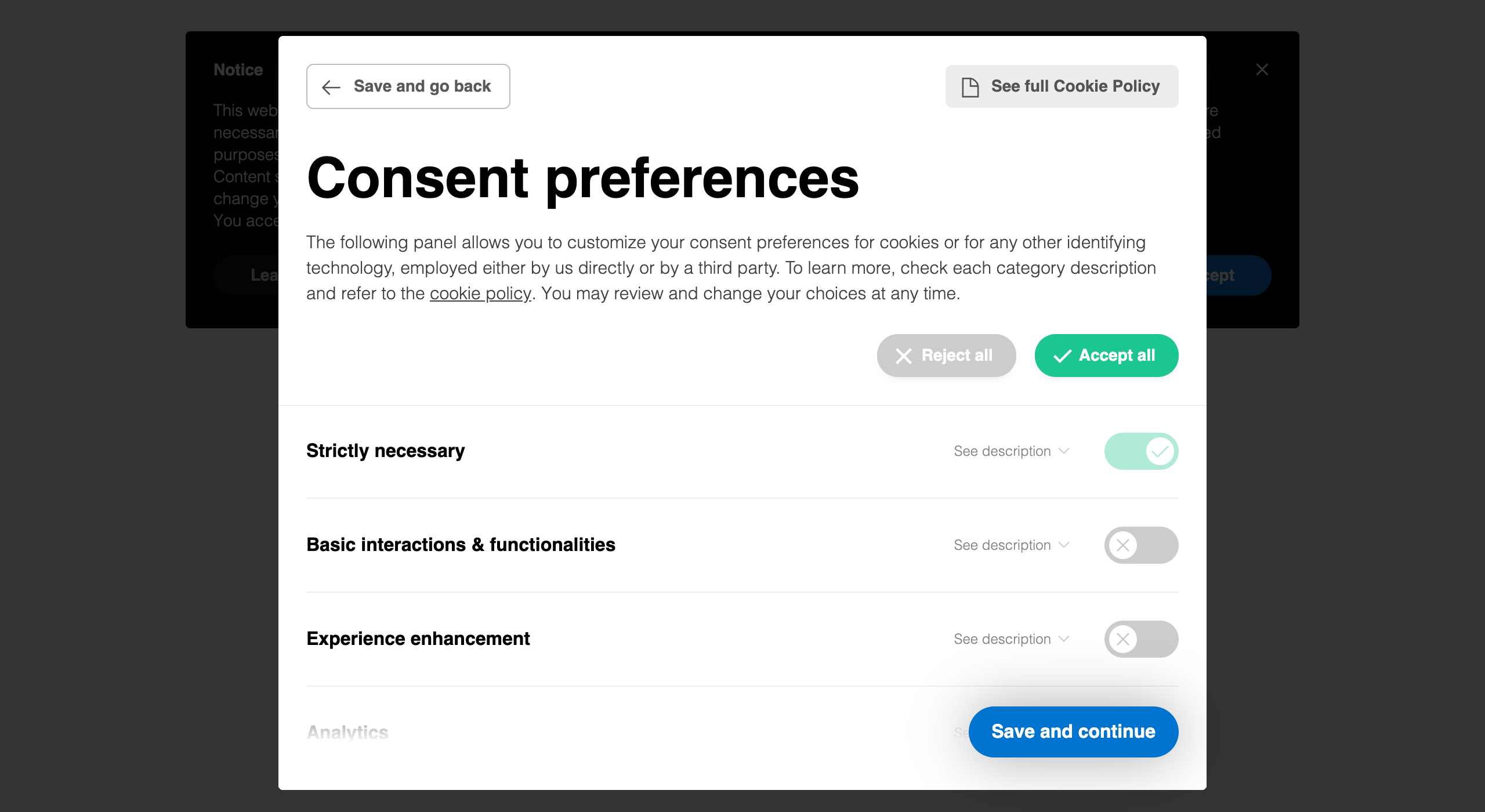The width and height of the screenshot is (1485, 812).
Task: Click the Reject all button
Action: coord(946,356)
